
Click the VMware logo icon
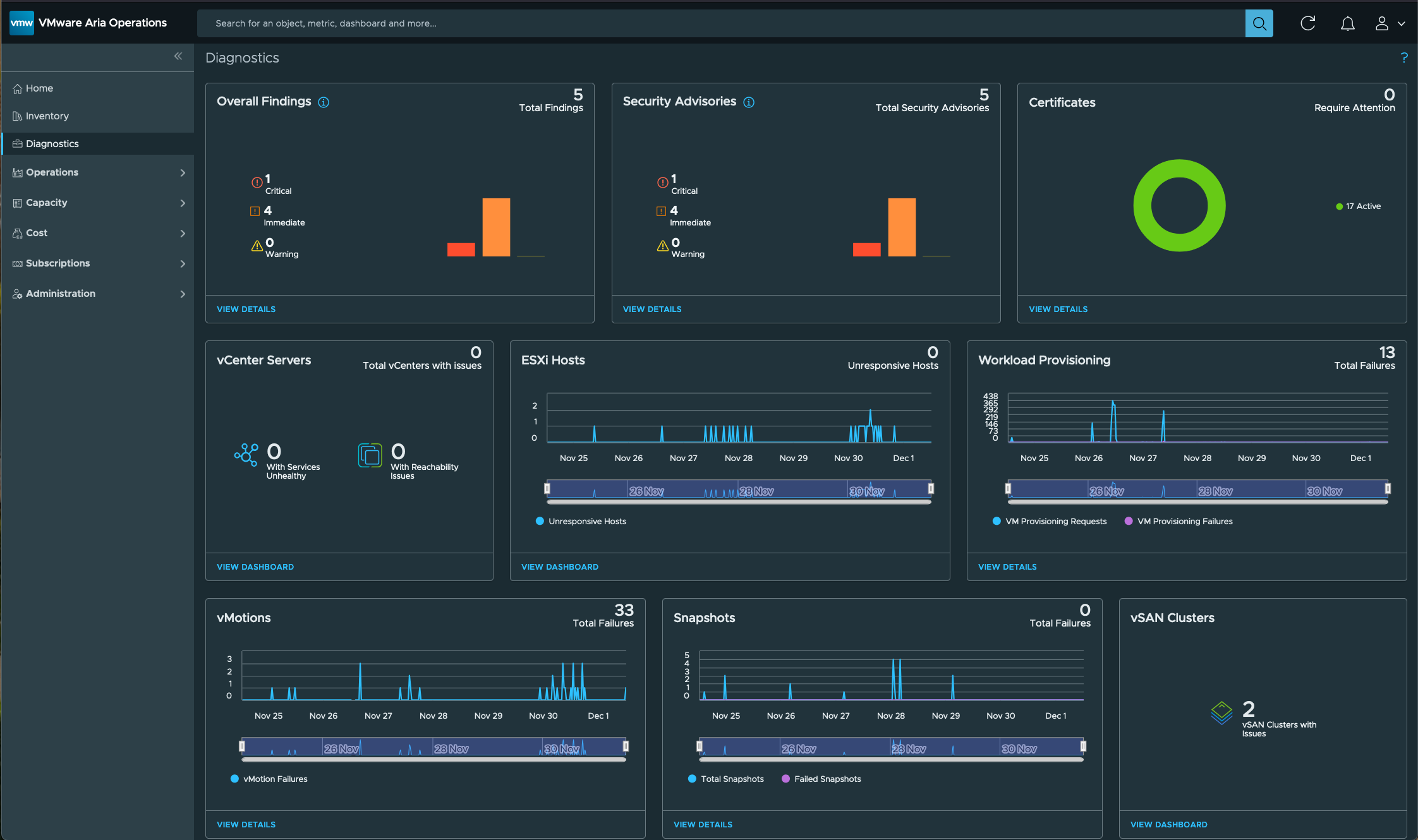(x=21, y=23)
